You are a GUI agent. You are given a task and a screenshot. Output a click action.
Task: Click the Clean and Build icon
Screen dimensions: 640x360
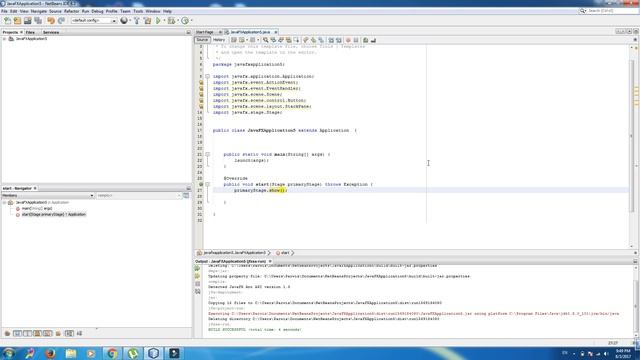(147, 20)
